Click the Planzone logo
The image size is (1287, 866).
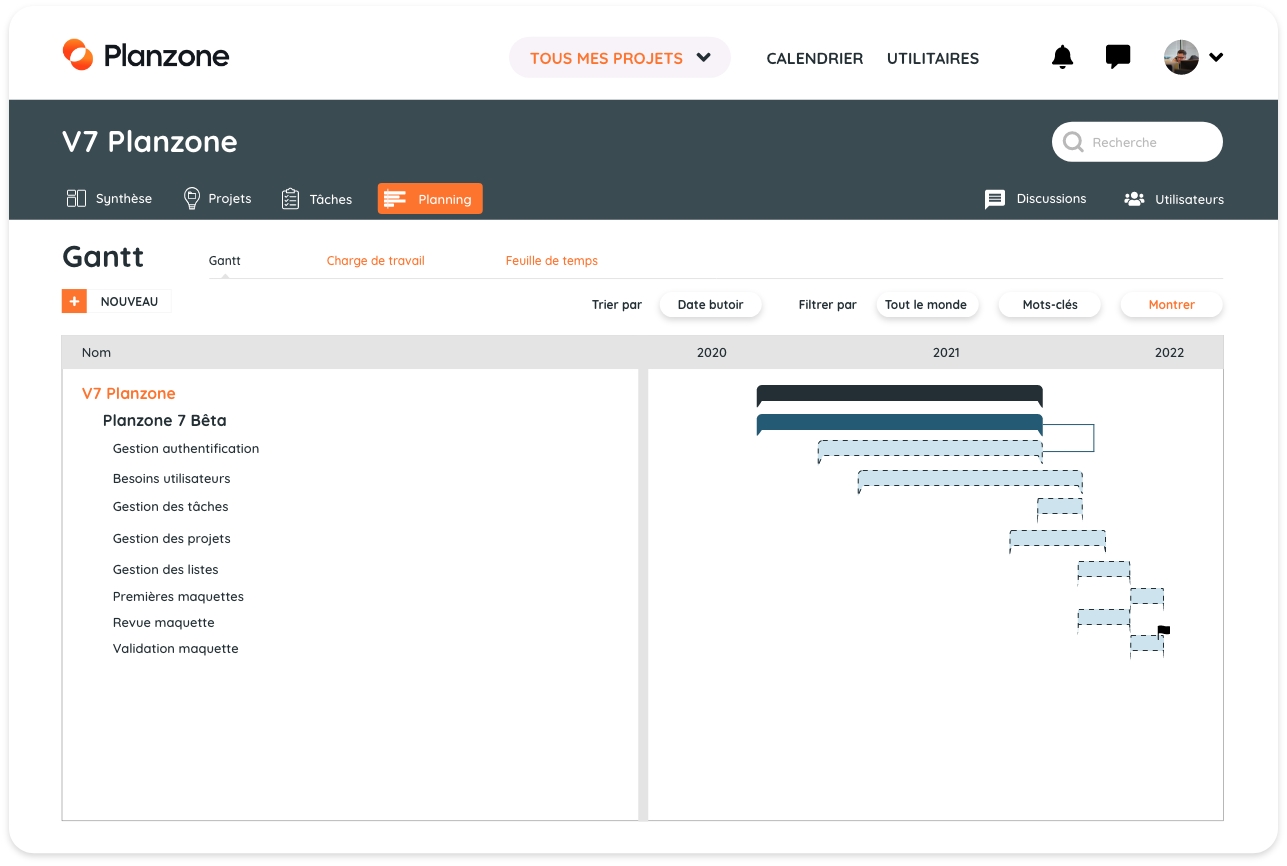coord(146,56)
